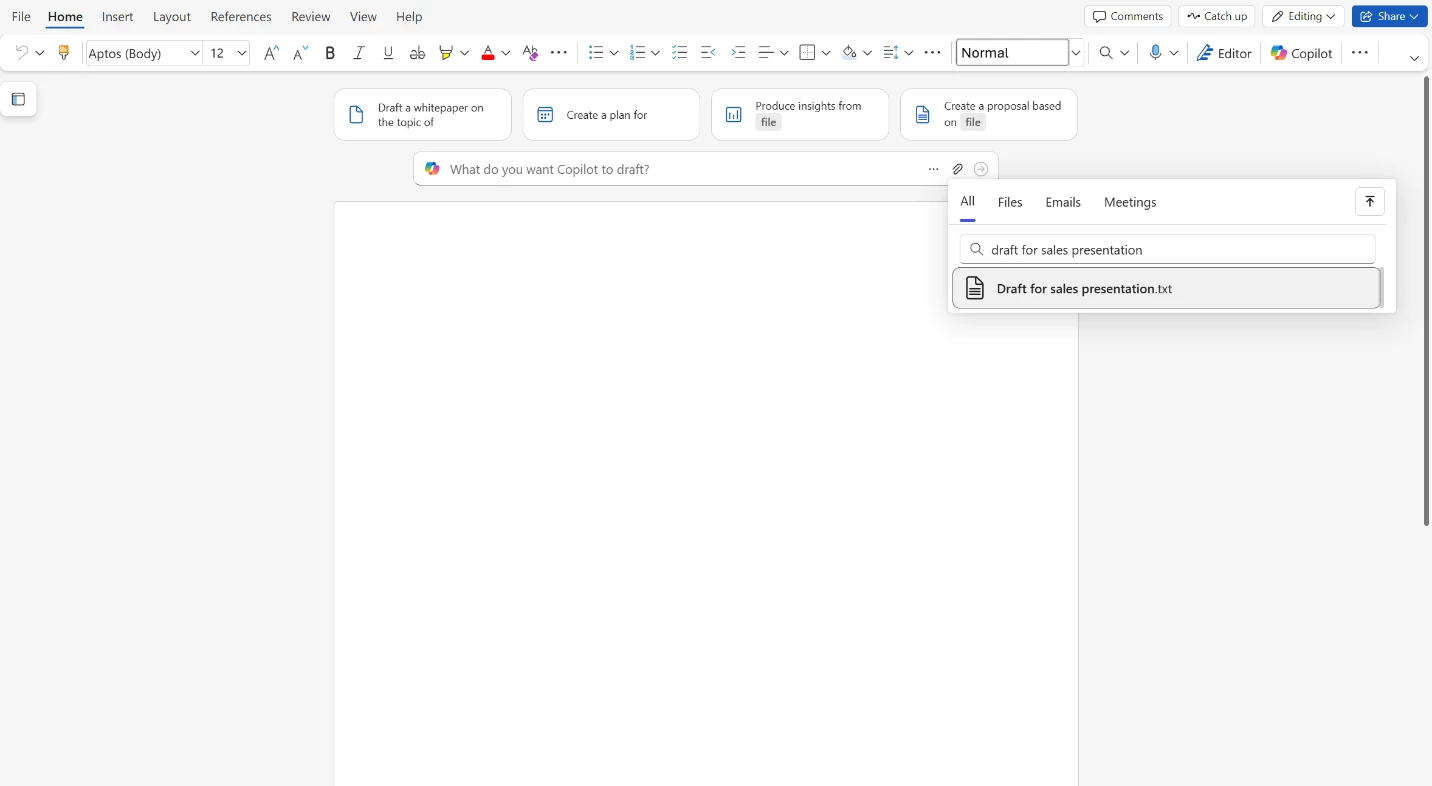Viewport: 1432px width, 786px height.
Task: Switch to the Insert tab
Action: [118, 17]
